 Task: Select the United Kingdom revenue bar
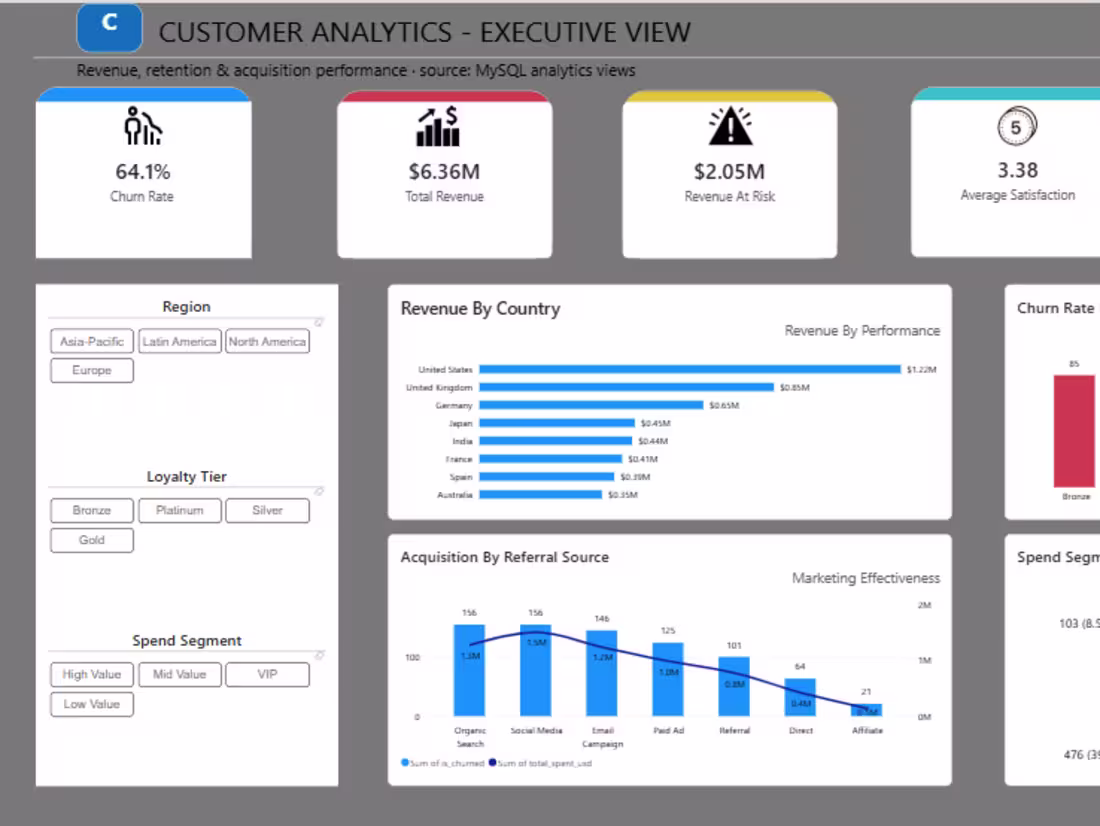(x=626, y=387)
